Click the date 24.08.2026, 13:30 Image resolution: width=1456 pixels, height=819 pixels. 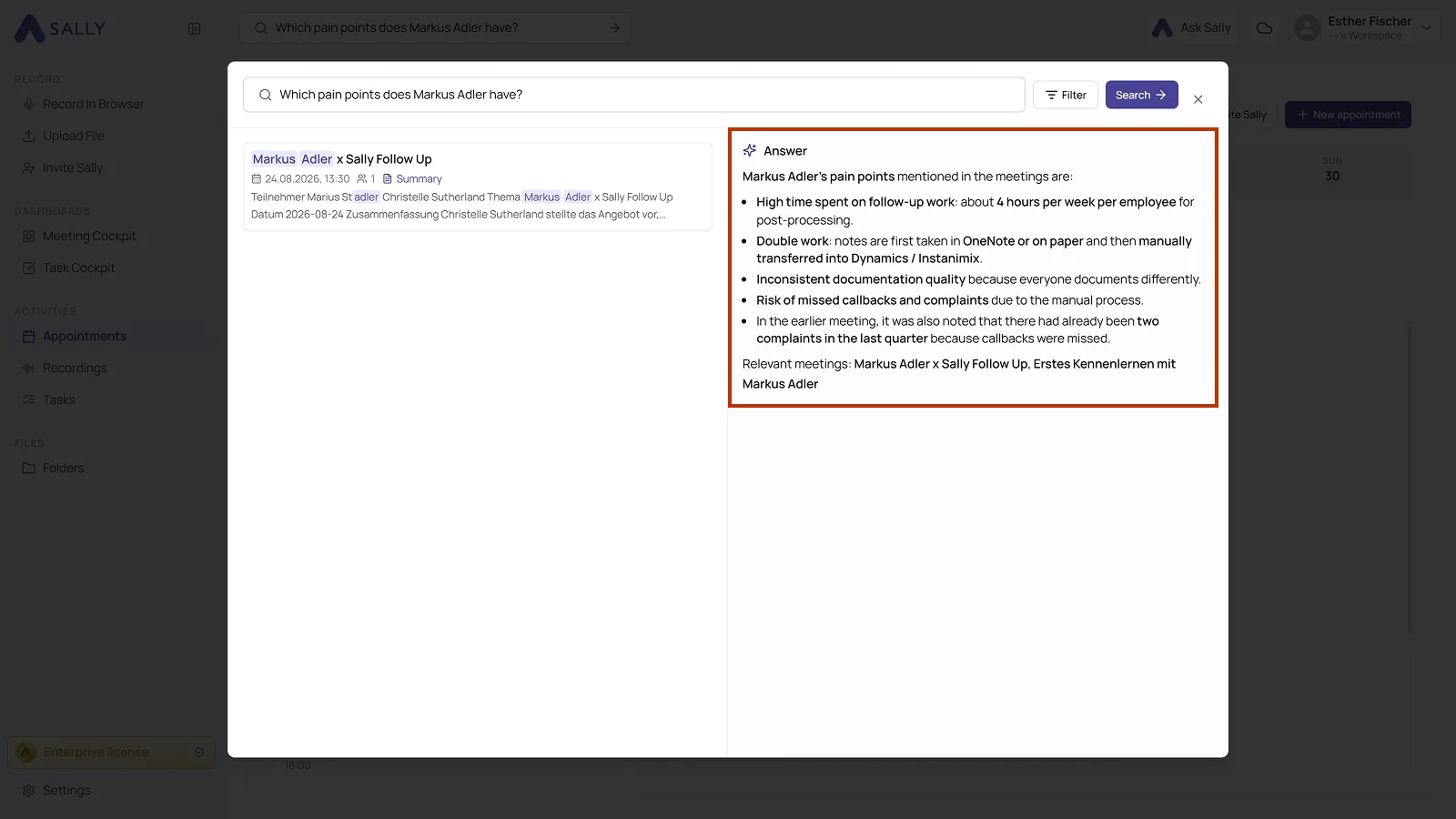[307, 178]
